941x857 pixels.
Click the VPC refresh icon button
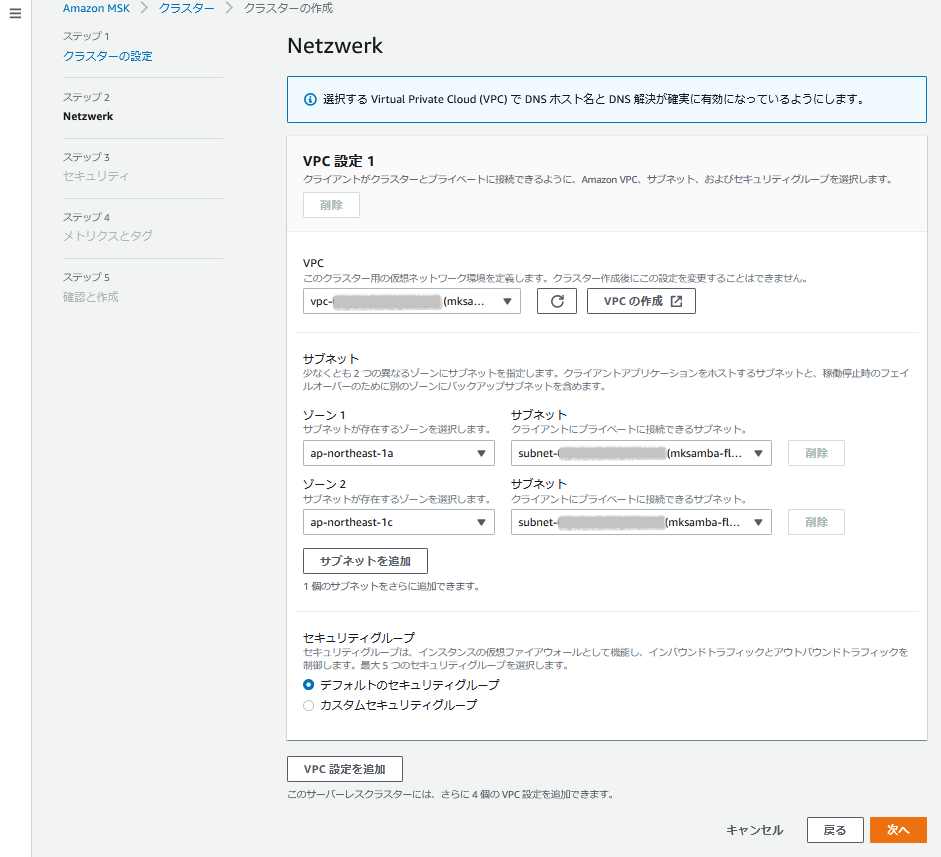556,301
